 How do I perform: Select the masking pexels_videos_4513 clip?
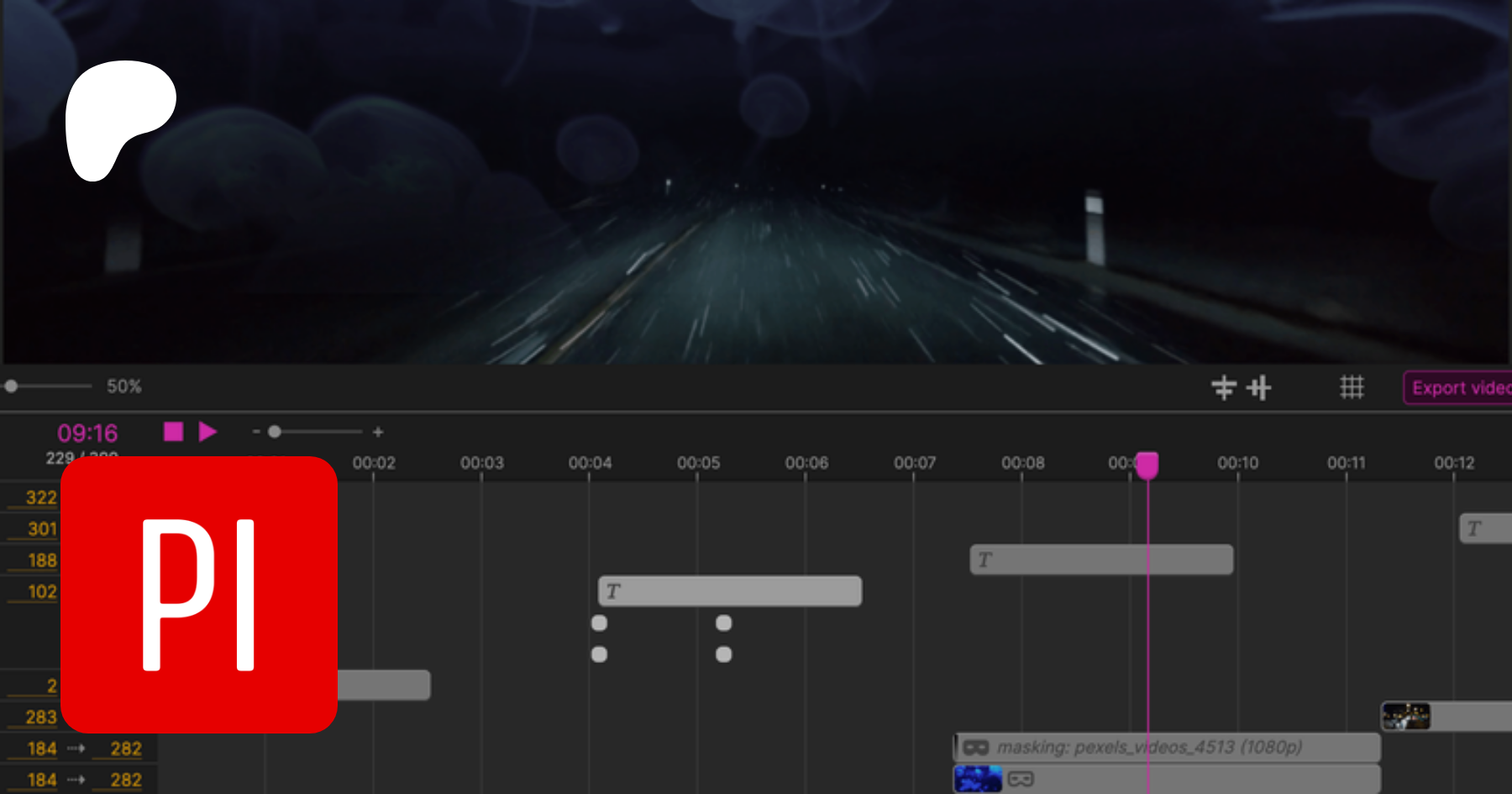(1168, 747)
